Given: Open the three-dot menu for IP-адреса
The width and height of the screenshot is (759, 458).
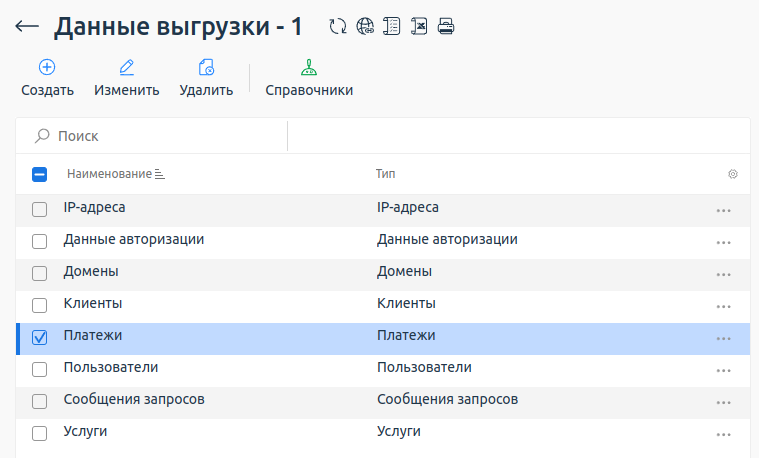Looking at the screenshot, I should click(724, 210).
